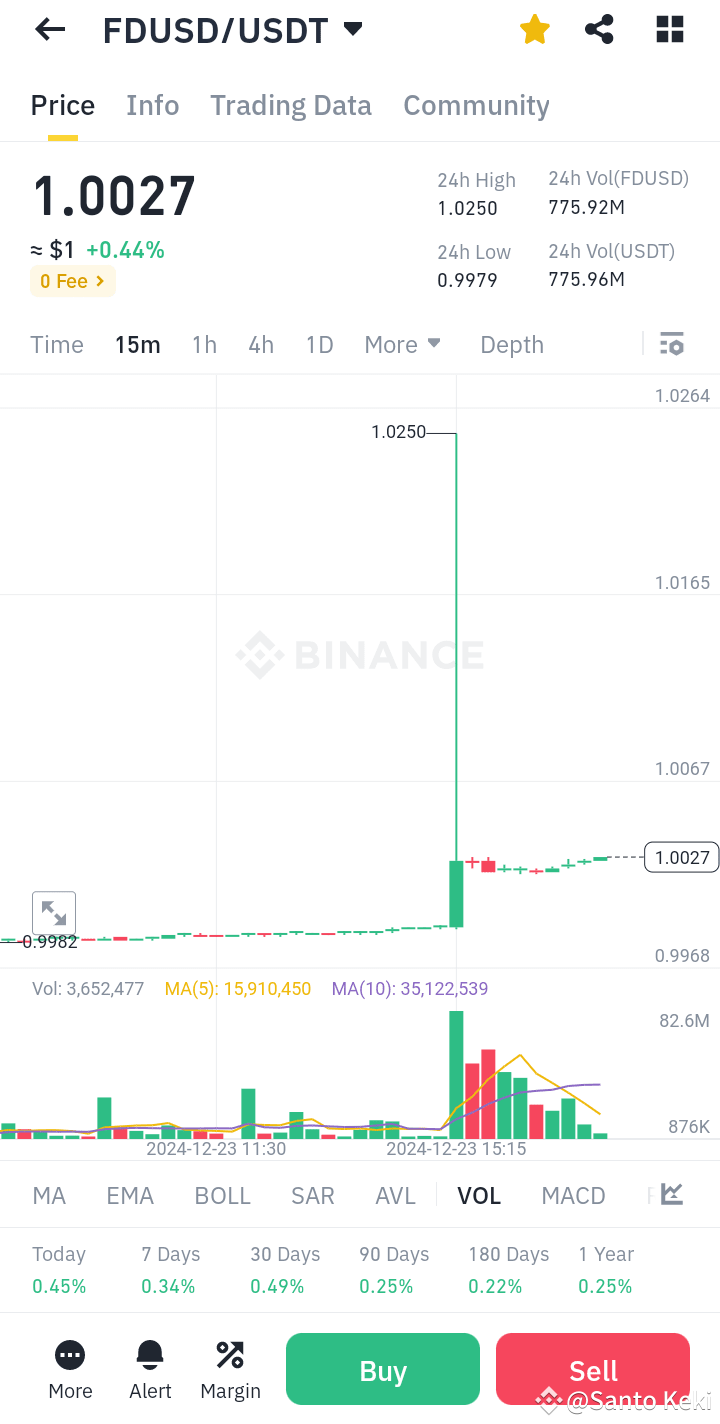Open the Info tab
The height and width of the screenshot is (1424, 720).
[152, 105]
